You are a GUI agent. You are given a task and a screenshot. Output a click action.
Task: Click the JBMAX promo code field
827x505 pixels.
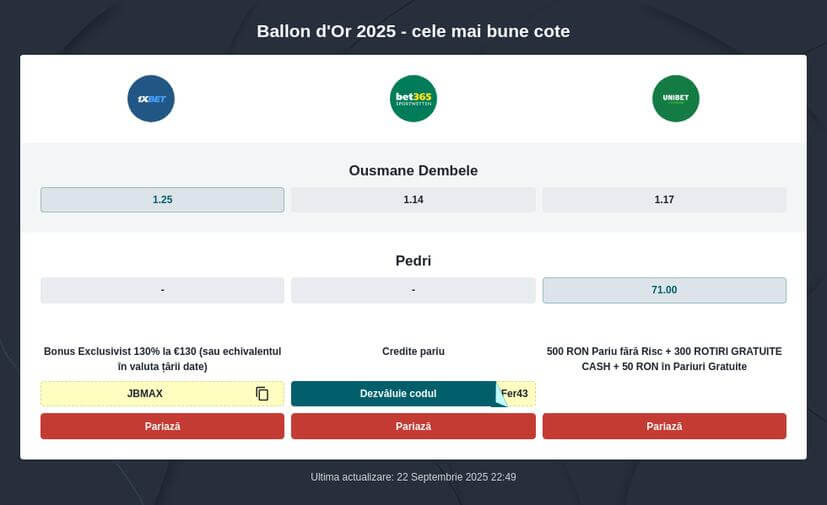[x=145, y=394]
